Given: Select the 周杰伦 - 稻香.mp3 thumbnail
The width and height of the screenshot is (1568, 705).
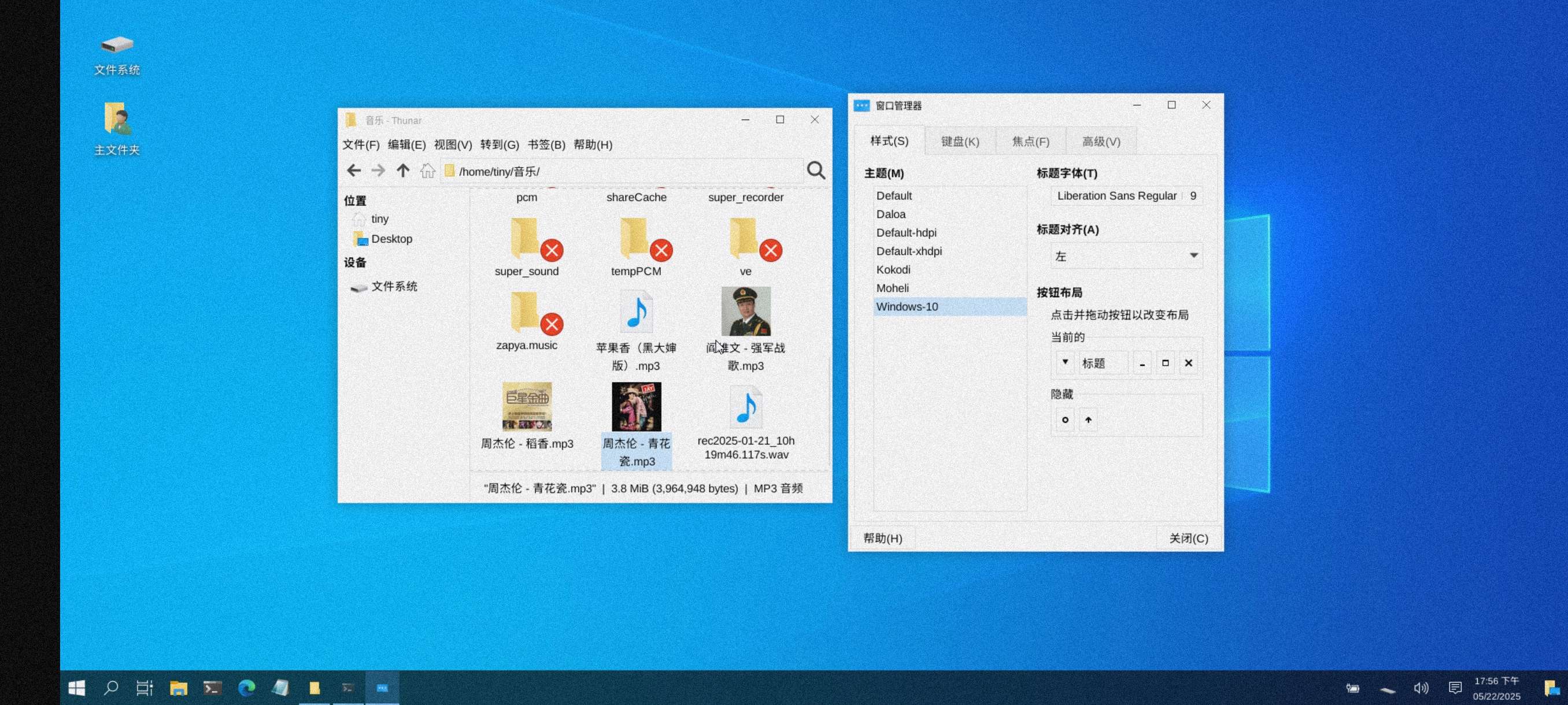Looking at the screenshot, I should pos(527,407).
